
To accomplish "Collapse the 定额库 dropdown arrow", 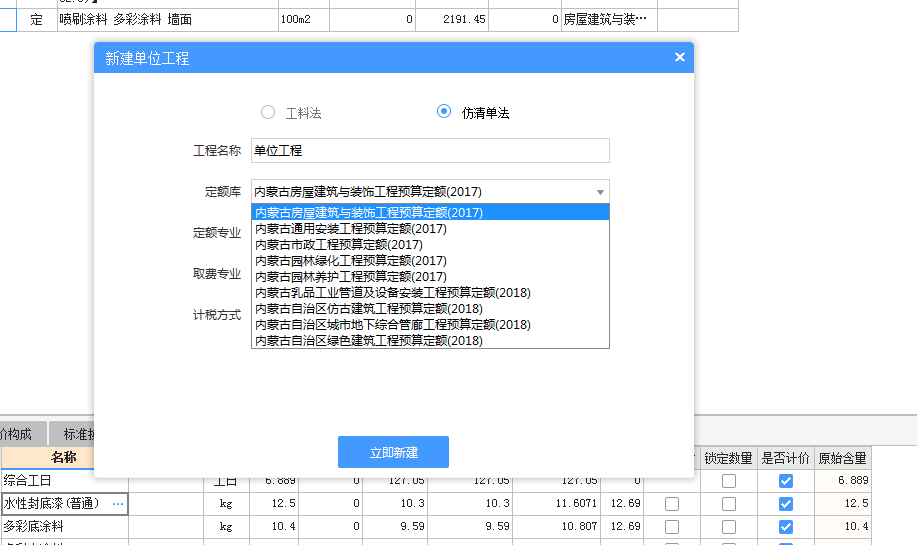I will (600, 192).
